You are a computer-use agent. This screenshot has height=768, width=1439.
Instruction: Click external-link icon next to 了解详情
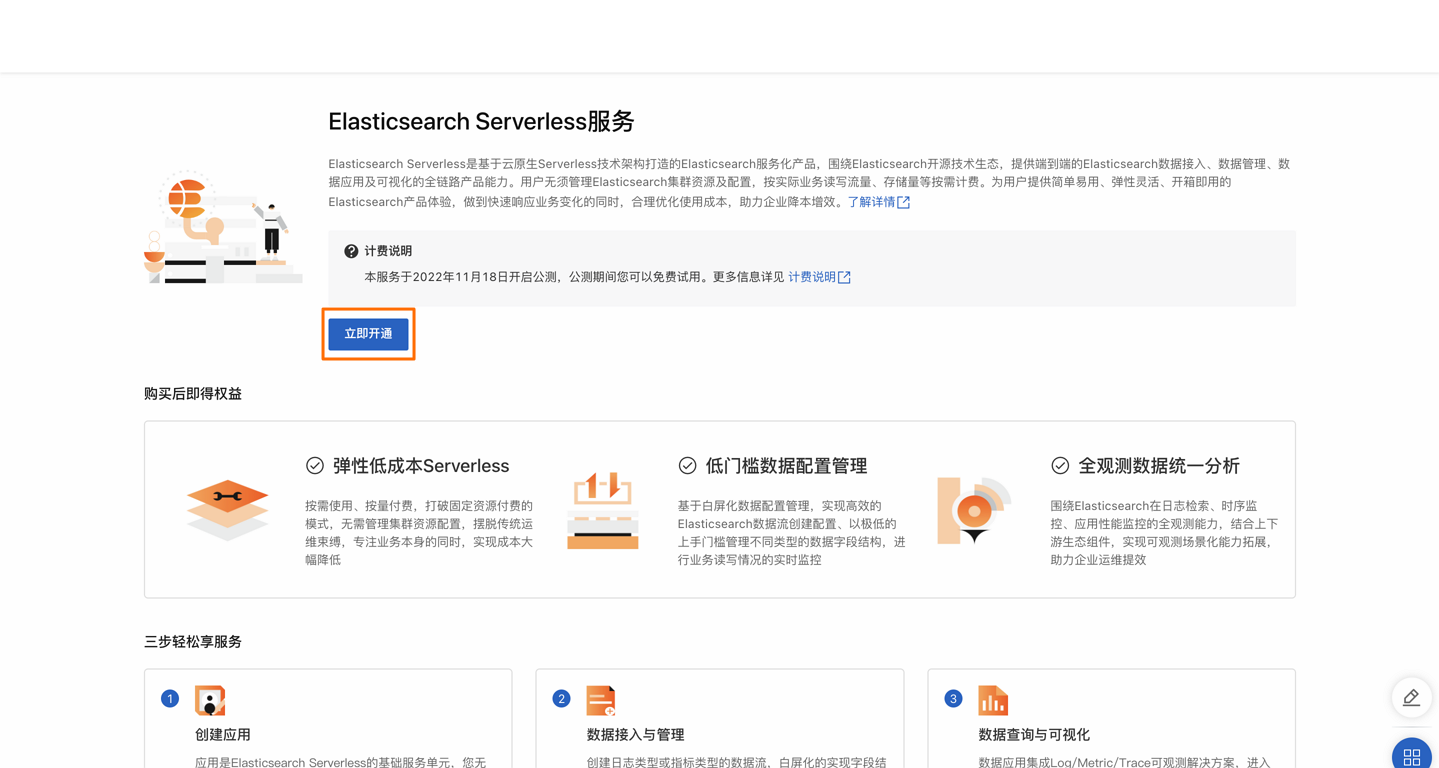coord(904,202)
